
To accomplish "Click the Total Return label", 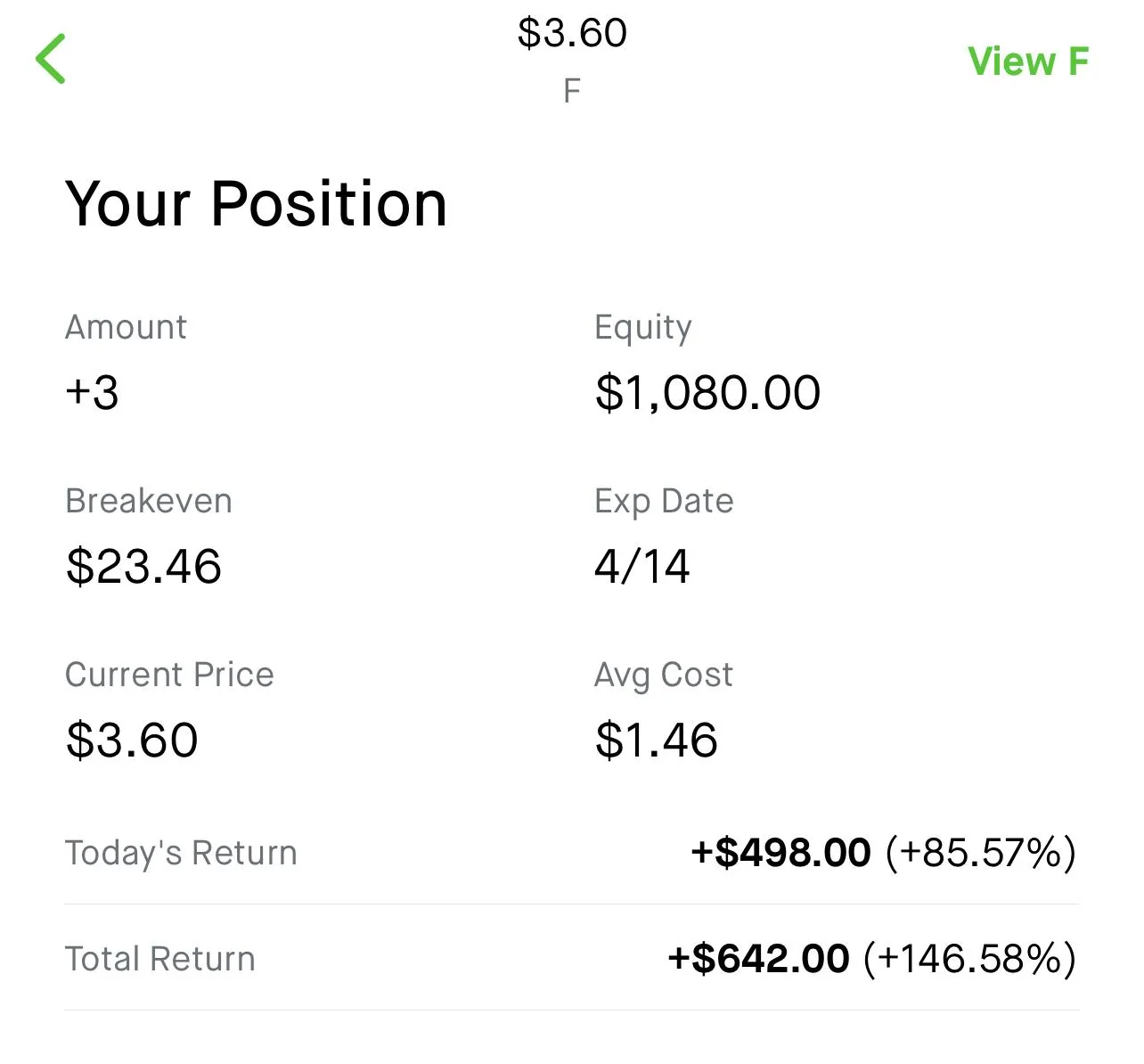I will (159, 959).
